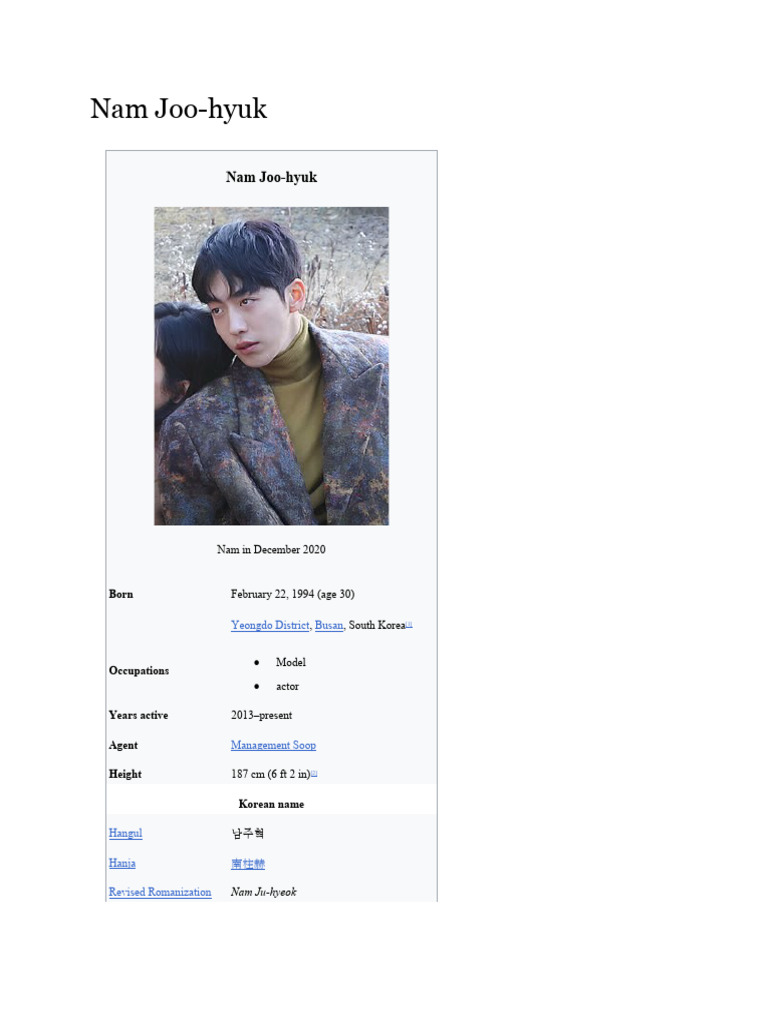Click the Hangul name text 남주혁

coord(248,833)
